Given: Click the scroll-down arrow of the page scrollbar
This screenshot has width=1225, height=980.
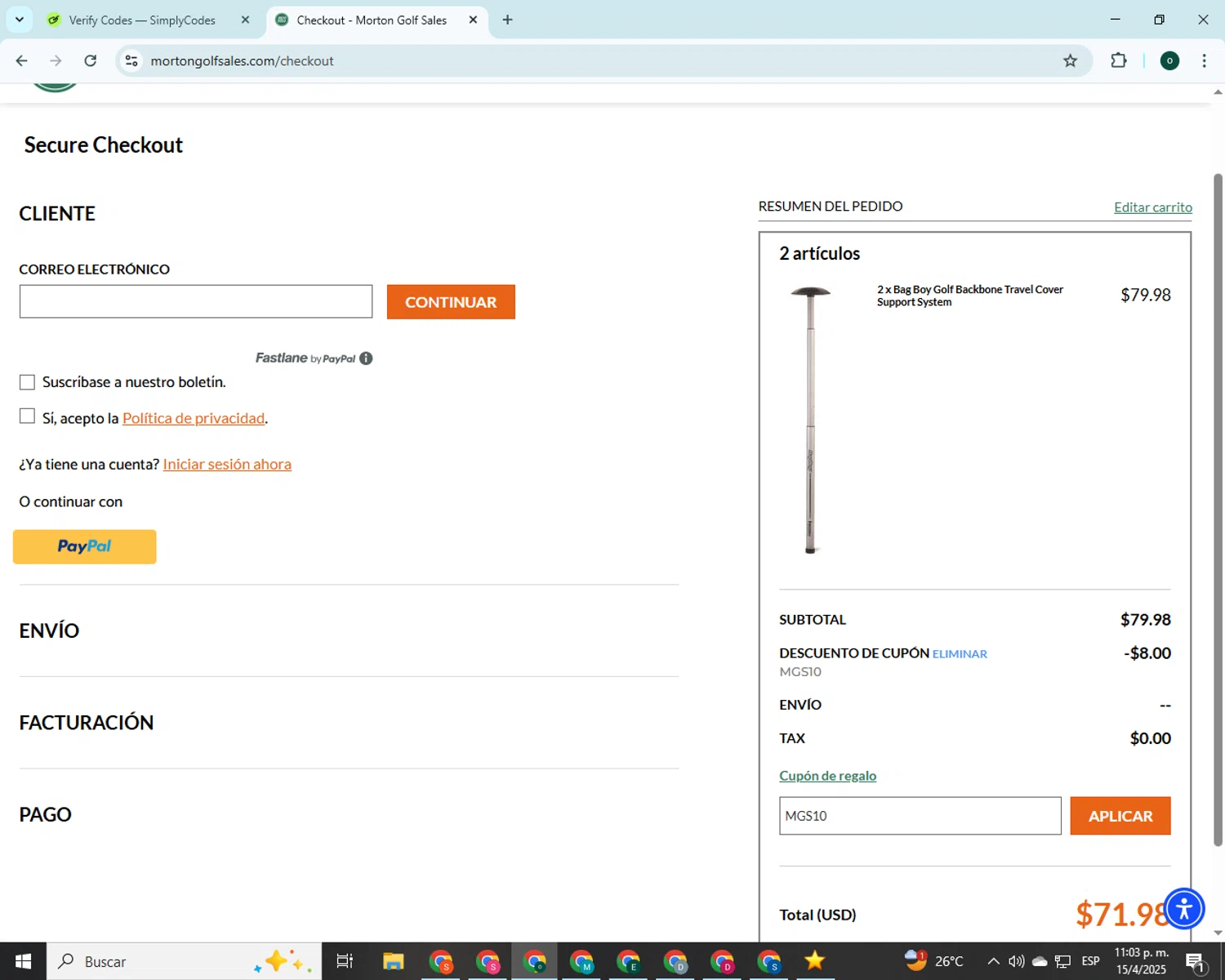Looking at the screenshot, I should point(1218,933).
